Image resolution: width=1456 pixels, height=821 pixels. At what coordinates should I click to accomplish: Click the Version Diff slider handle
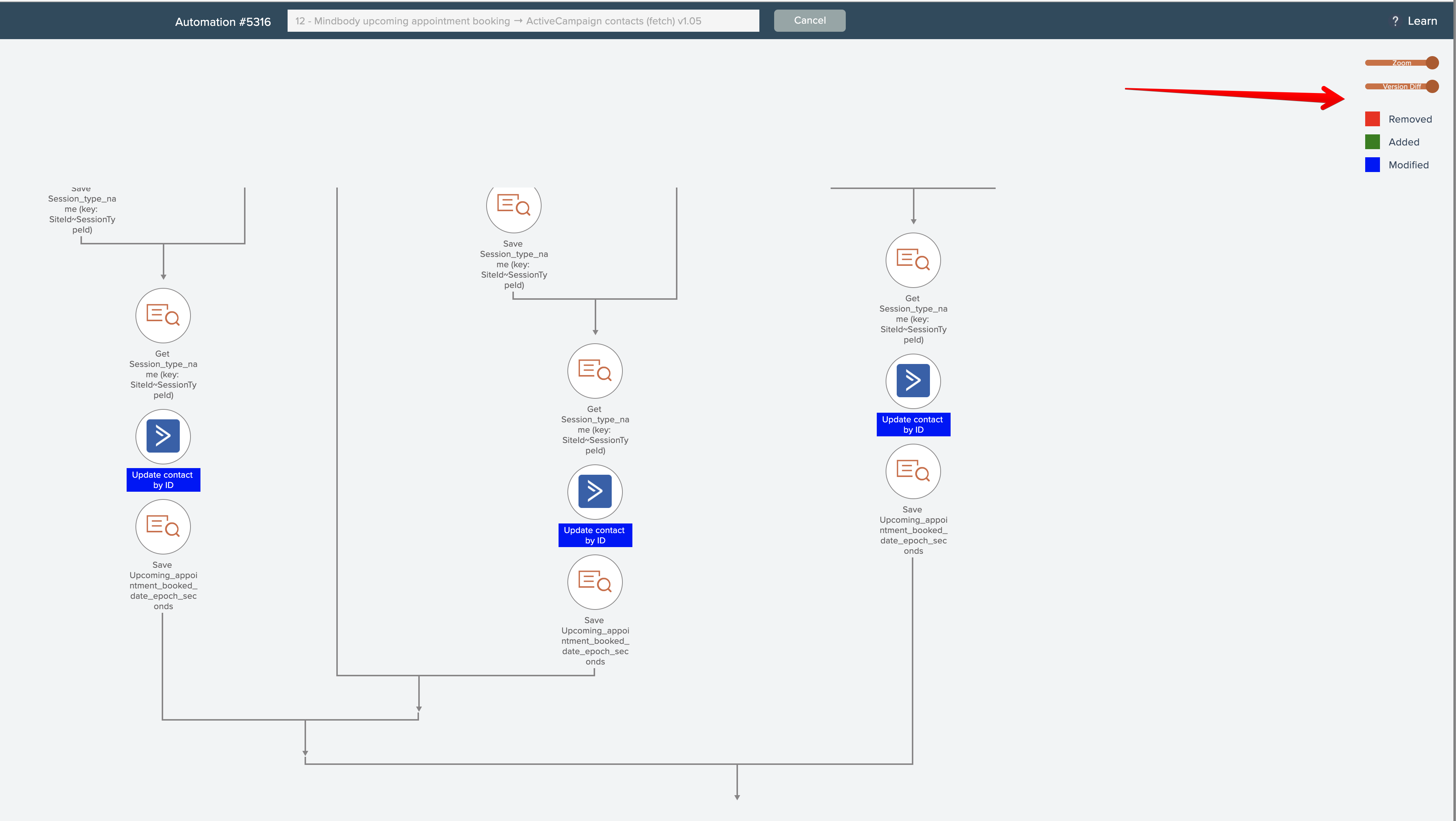(1432, 86)
